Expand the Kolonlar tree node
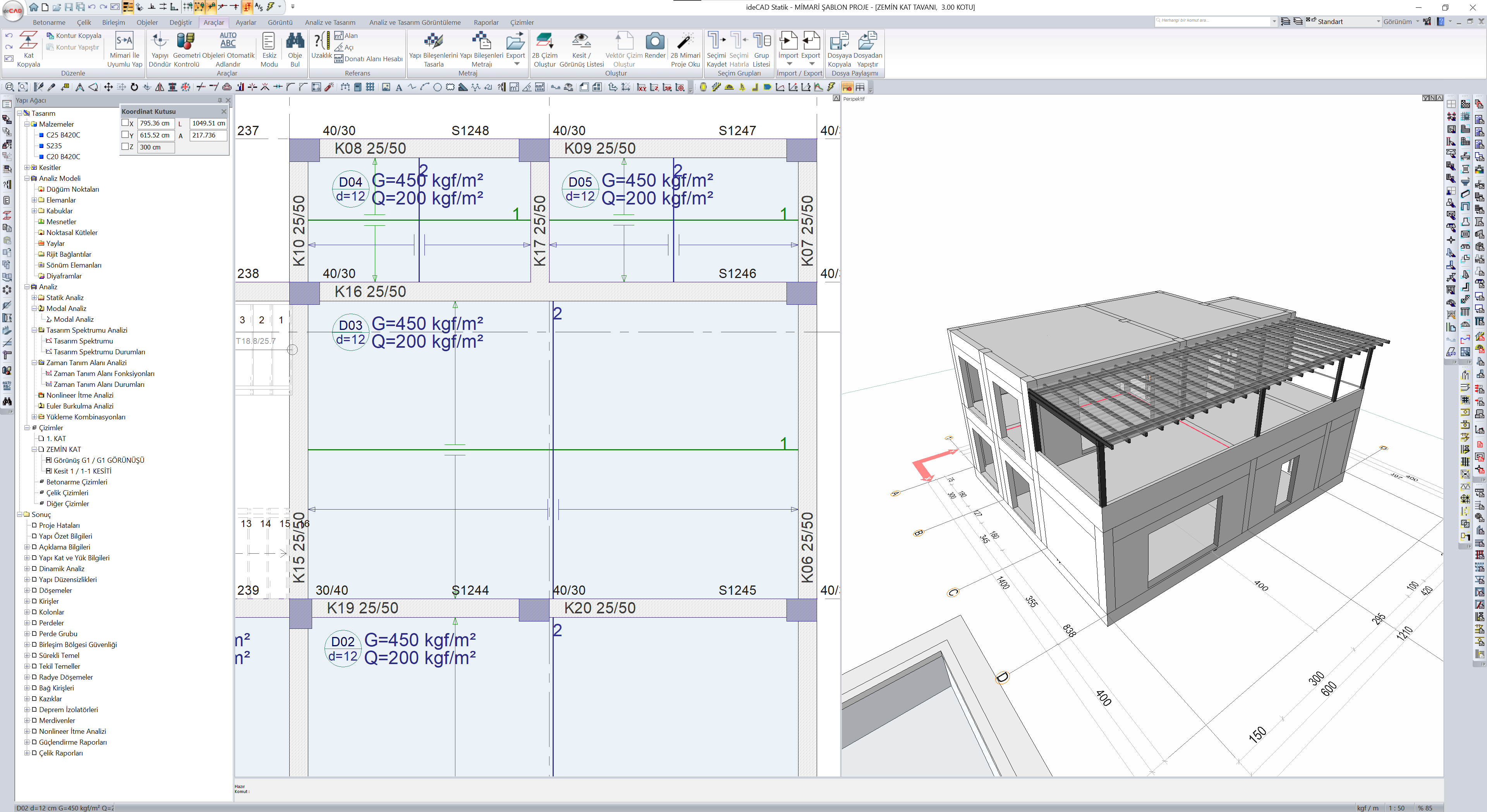The image size is (1487, 812). point(27,612)
